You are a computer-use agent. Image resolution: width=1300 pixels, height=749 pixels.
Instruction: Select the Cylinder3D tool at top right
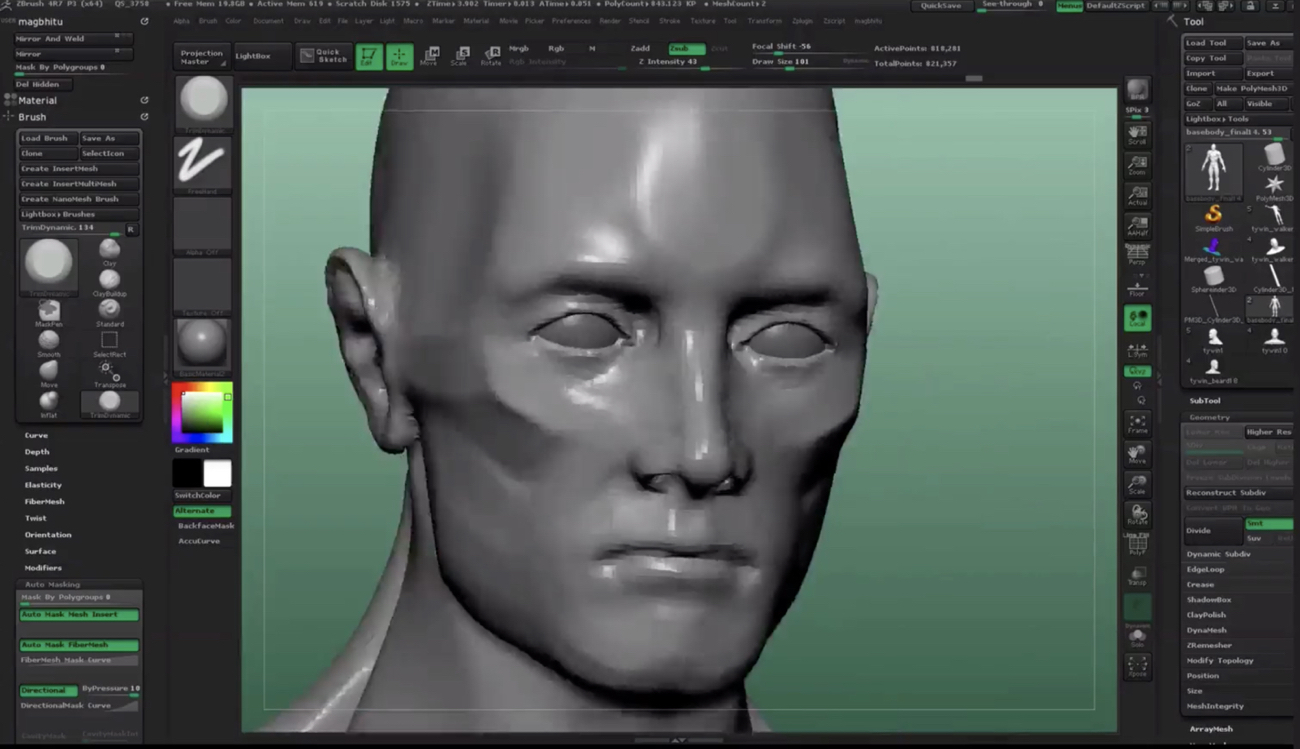[x=1273, y=156]
